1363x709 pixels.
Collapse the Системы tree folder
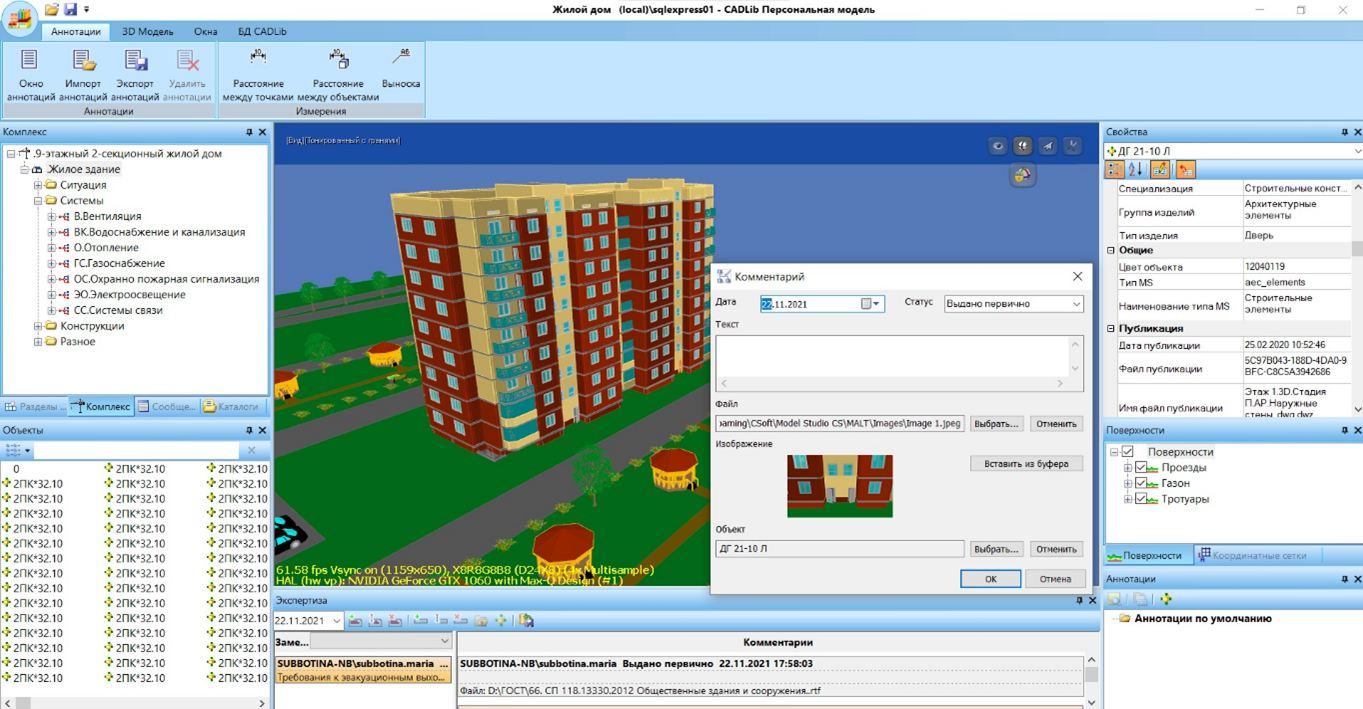(38, 201)
